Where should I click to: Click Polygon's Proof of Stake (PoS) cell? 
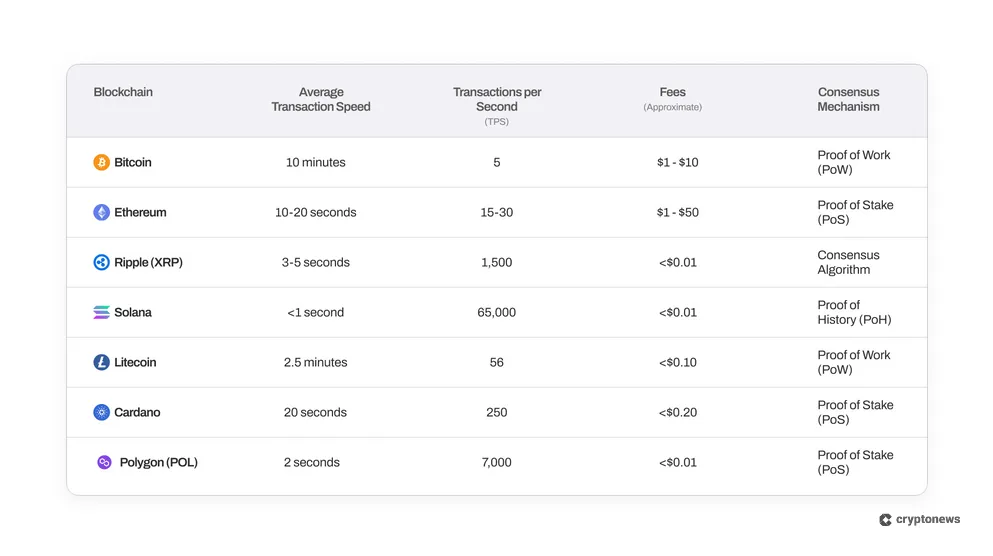(856, 462)
